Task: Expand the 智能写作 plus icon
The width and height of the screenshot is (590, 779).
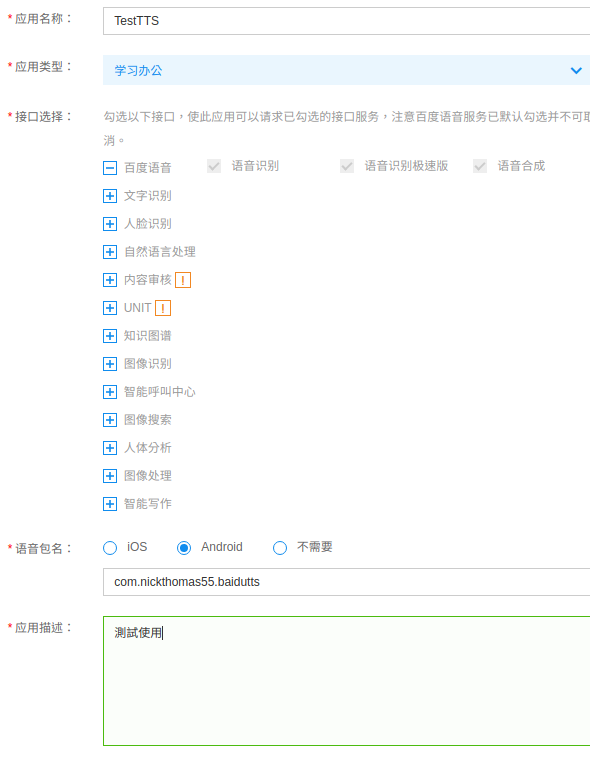Action: (x=110, y=504)
